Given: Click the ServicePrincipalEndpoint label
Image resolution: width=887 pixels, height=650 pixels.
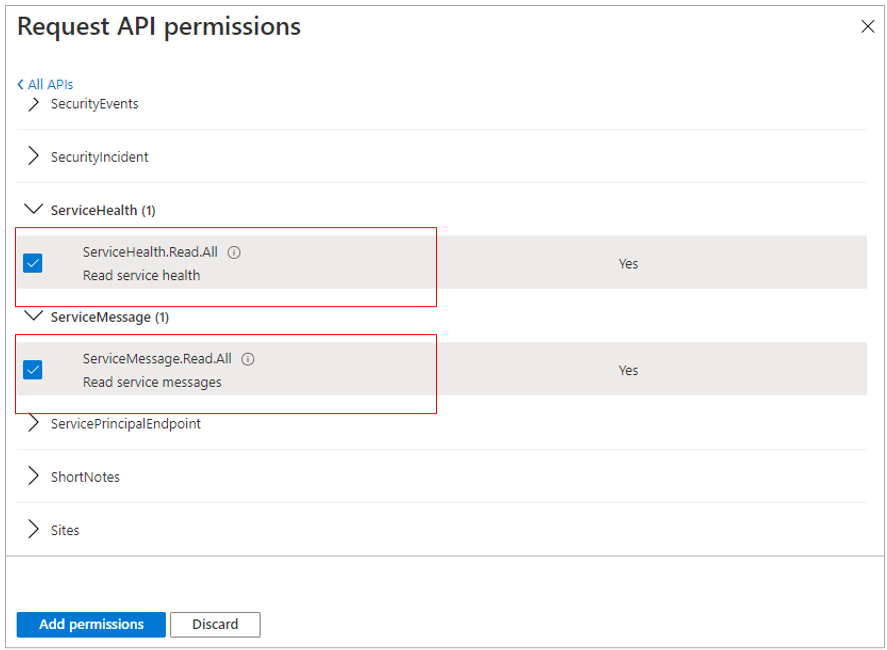Looking at the screenshot, I should (x=126, y=424).
